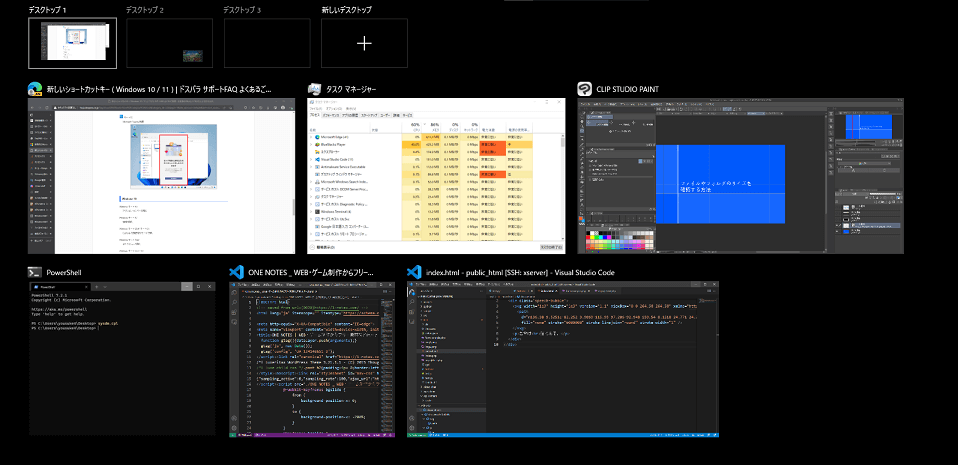Click the CLIP STUDIO PAINT title text
Screen dimensions: 958x465
pyautogui.click(x=627, y=89)
